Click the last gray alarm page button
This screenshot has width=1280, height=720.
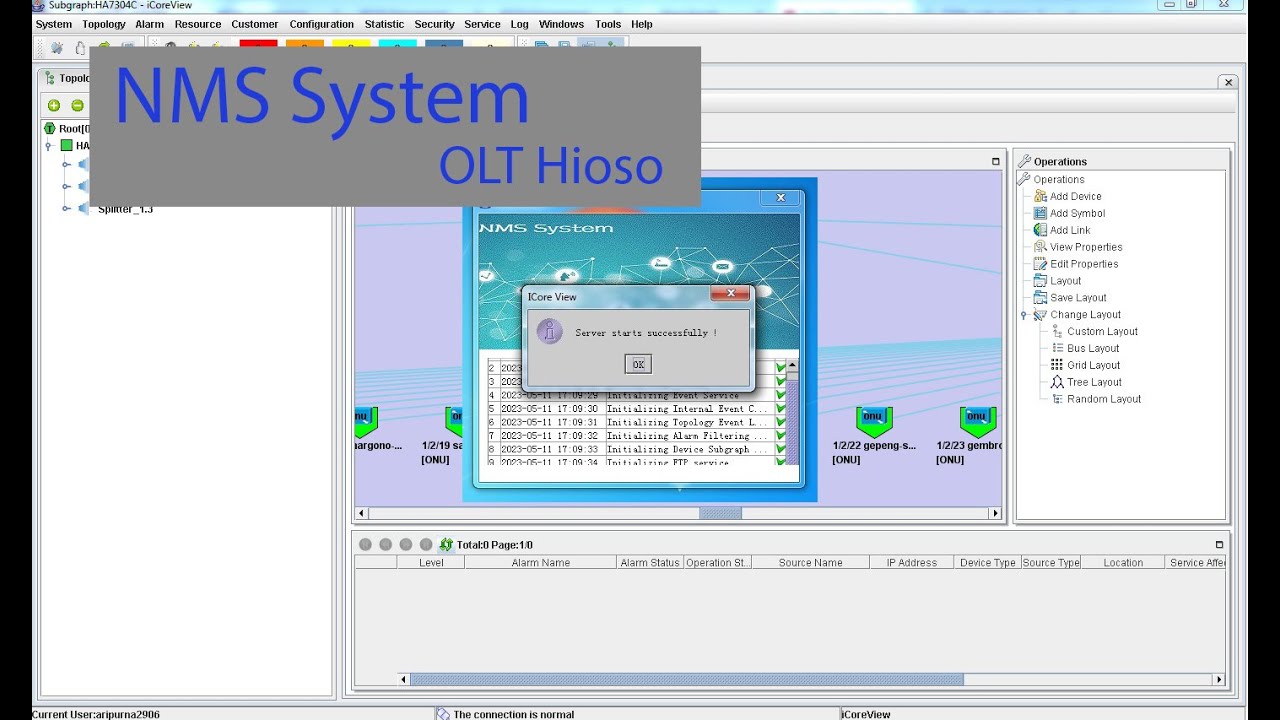coord(426,545)
